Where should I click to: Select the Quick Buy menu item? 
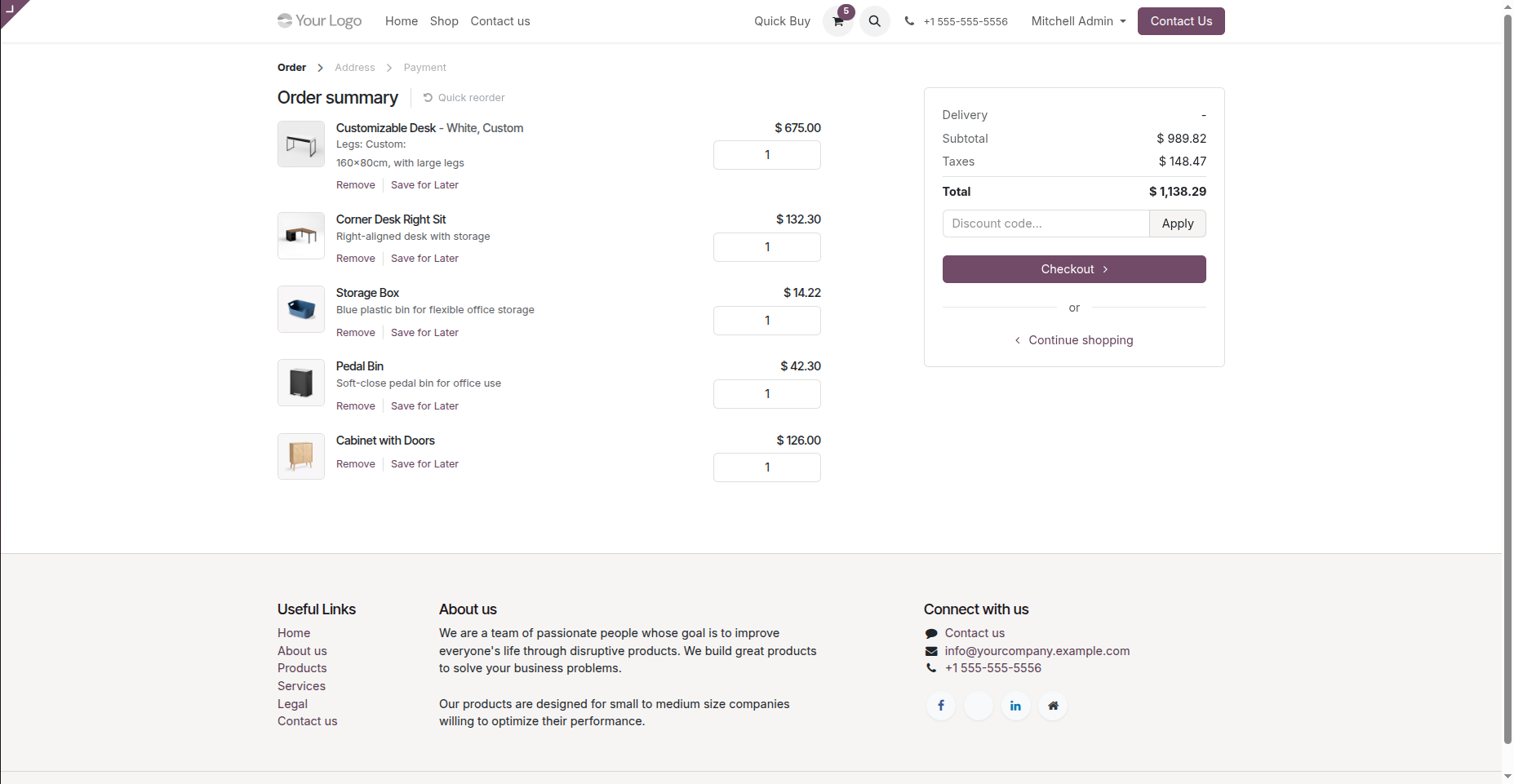[x=782, y=21]
